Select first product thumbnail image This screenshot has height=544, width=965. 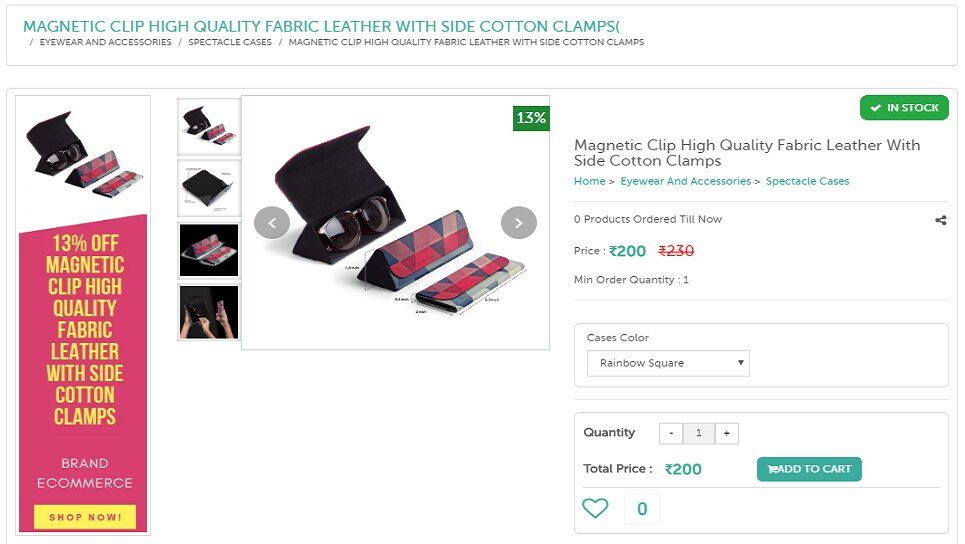[x=209, y=126]
